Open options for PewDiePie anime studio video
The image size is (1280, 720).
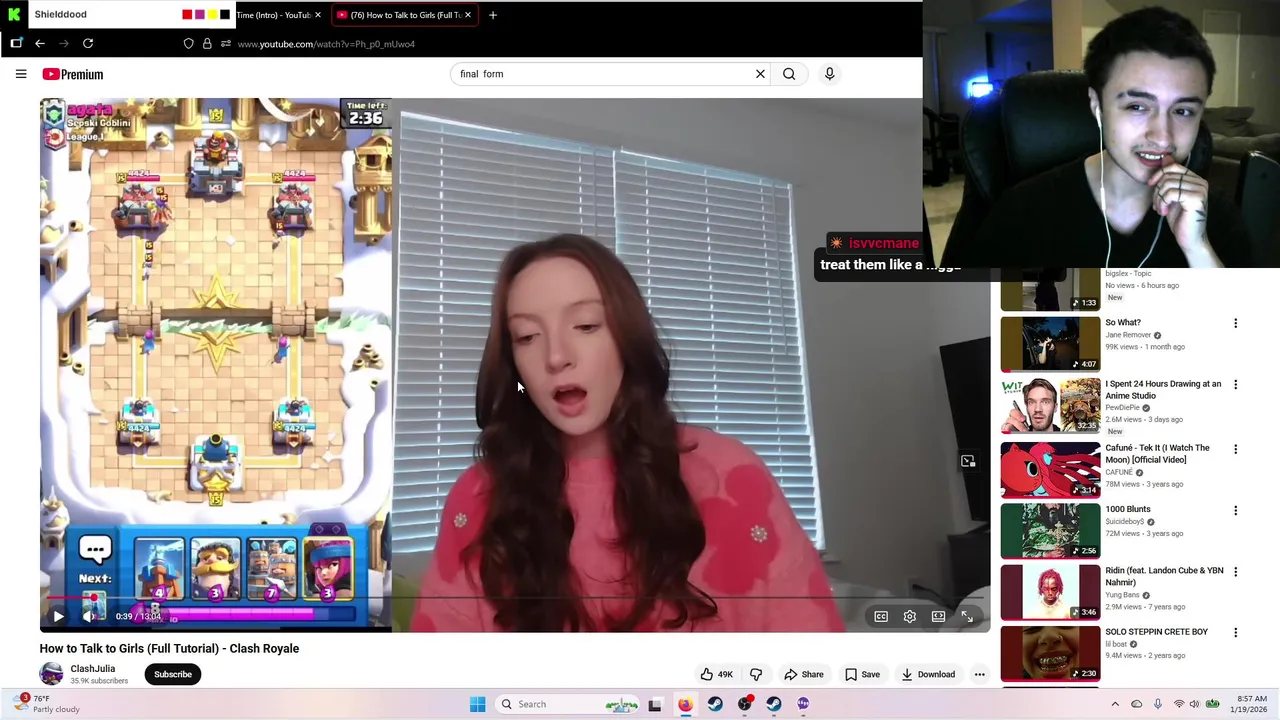pos(1235,385)
